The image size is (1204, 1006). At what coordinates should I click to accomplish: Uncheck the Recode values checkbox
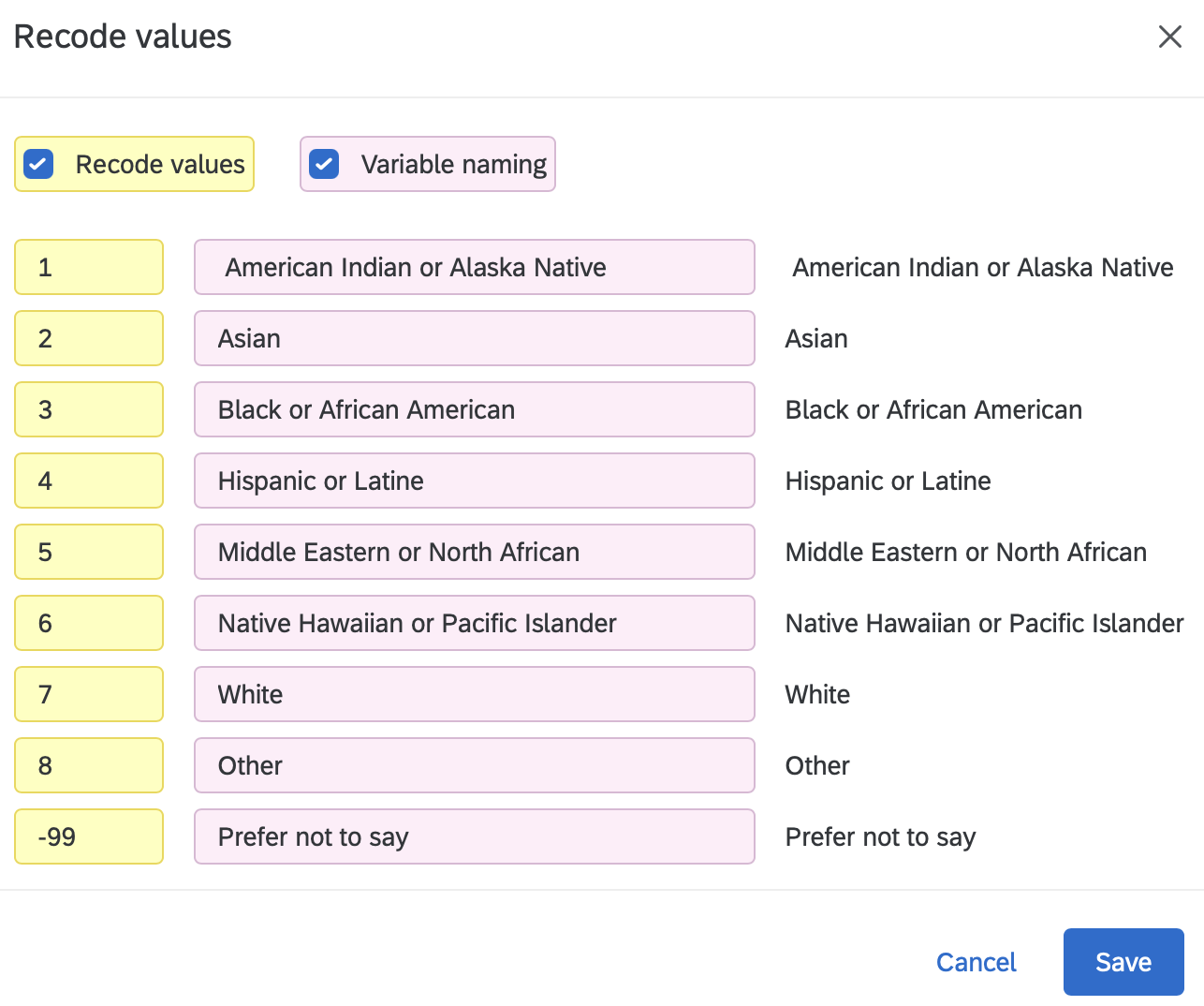click(38, 164)
